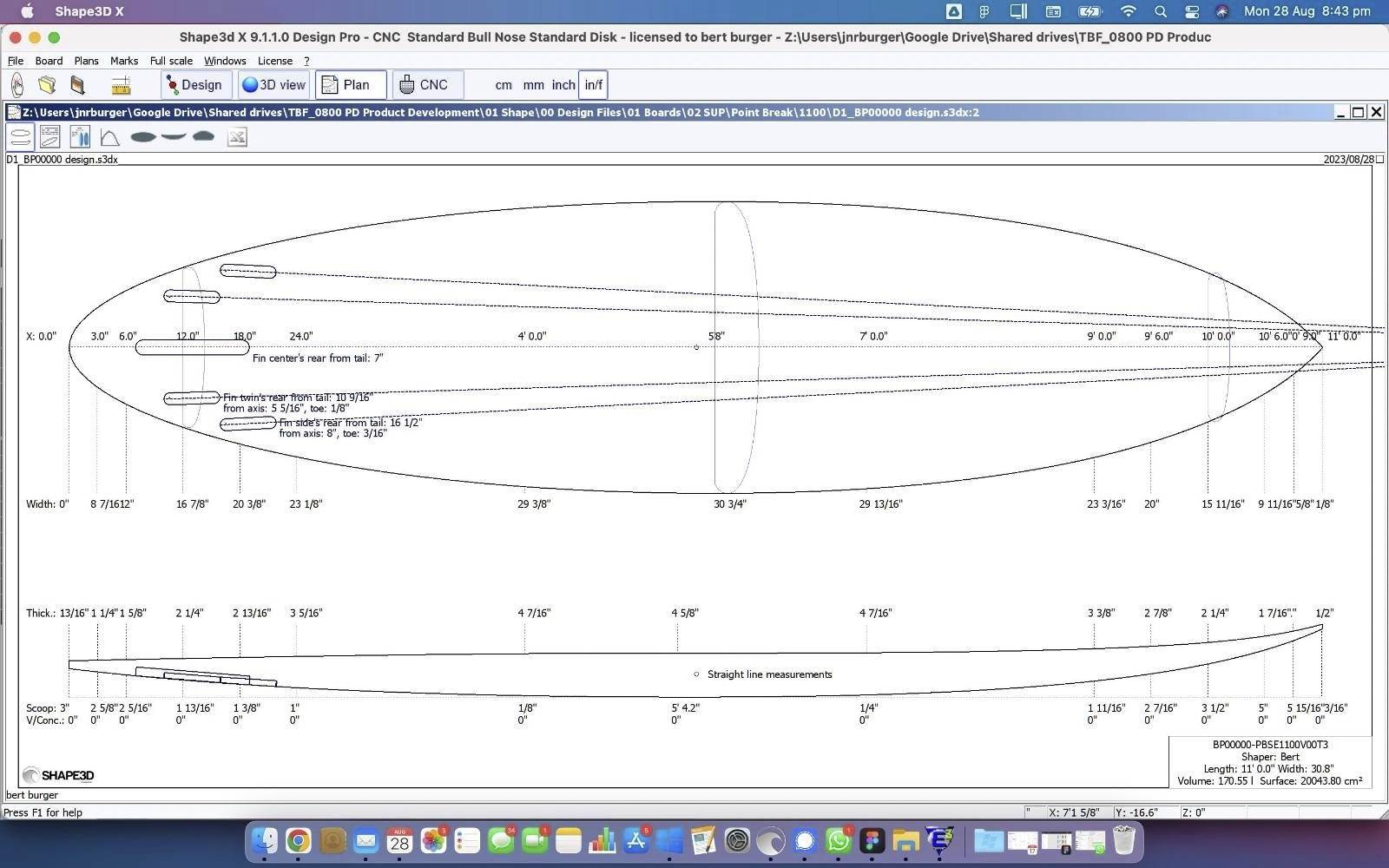Image resolution: width=1389 pixels, height=868 pixels.
Task: Open the CNC mode
Action: (x=425, y=85)
